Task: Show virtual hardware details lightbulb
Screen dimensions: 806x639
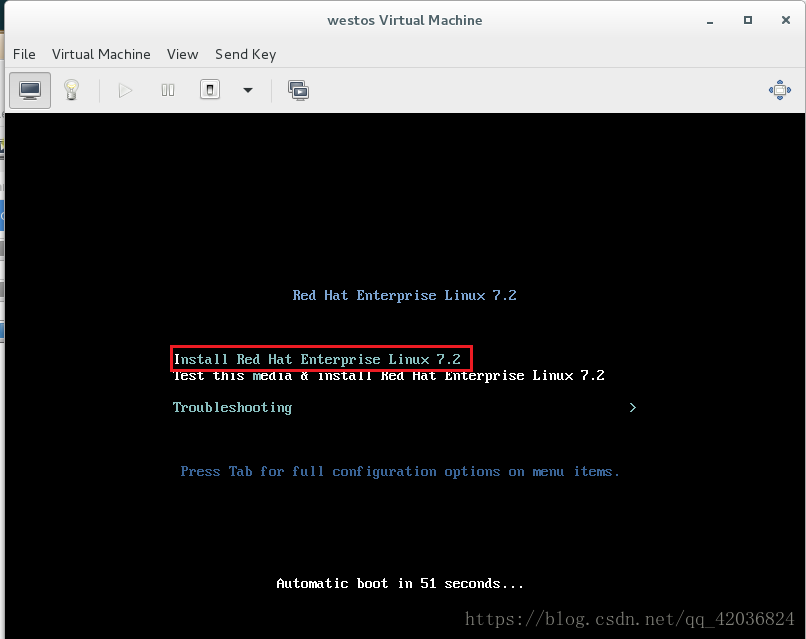Action: [x=71, y=90]
